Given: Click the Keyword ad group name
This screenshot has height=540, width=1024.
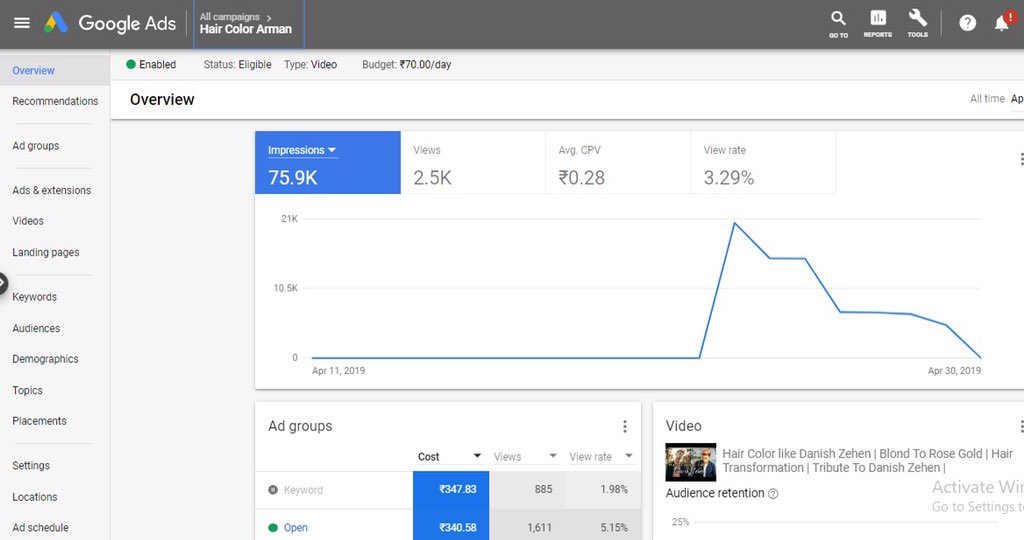Looking at the screenshot, I should click(x=303, y=490).
